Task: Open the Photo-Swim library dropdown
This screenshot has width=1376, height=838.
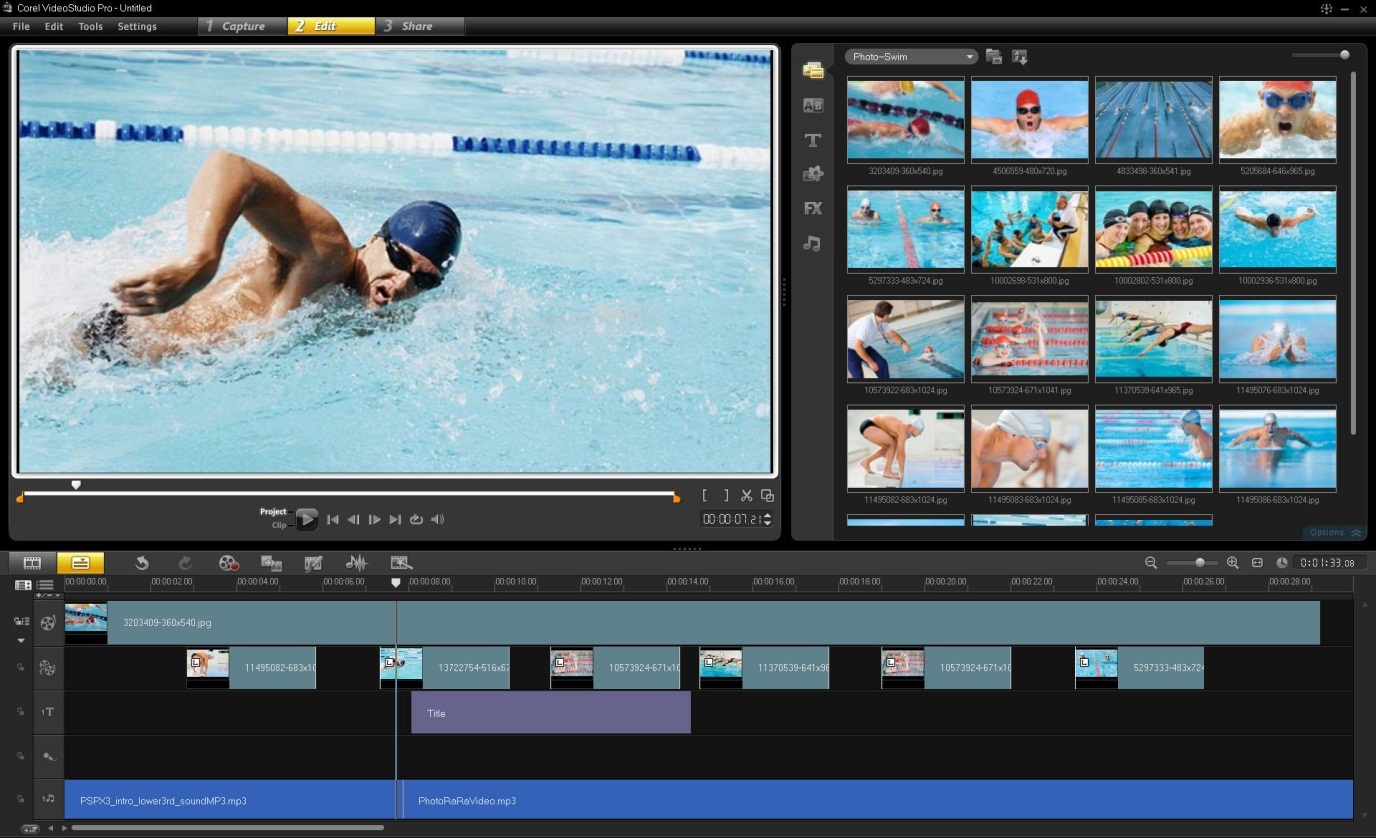Action: (x=911, y=57)
